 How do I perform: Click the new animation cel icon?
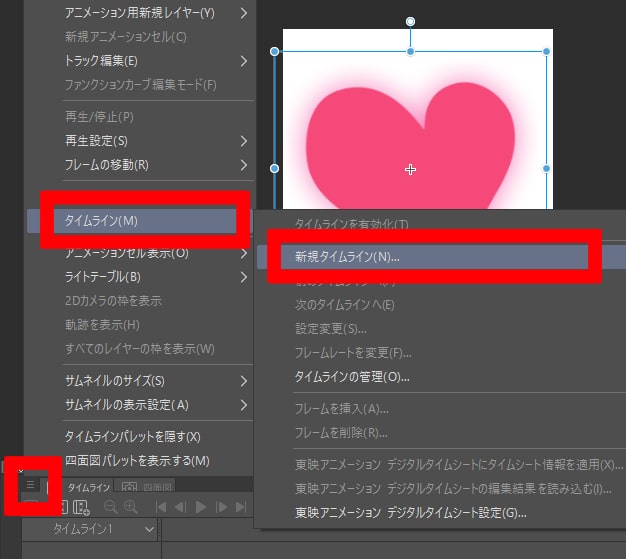point(82,507)
